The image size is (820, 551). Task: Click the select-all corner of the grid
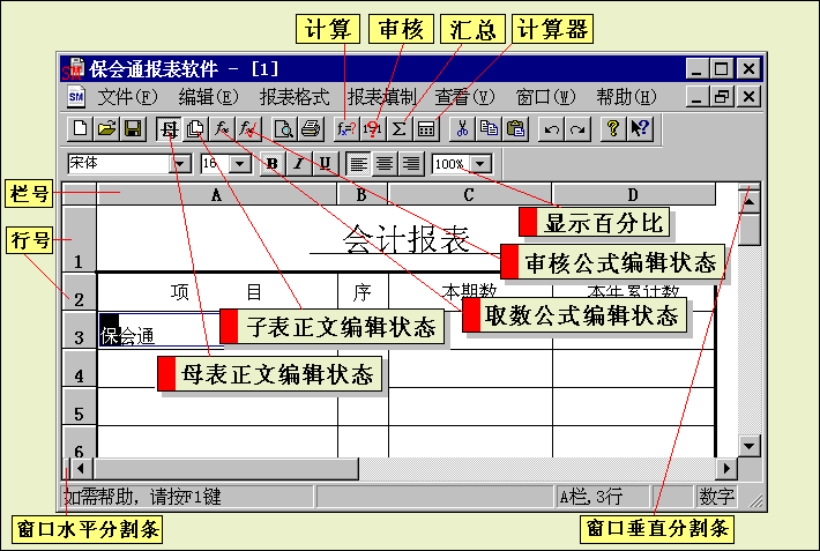tap(79, 194)
